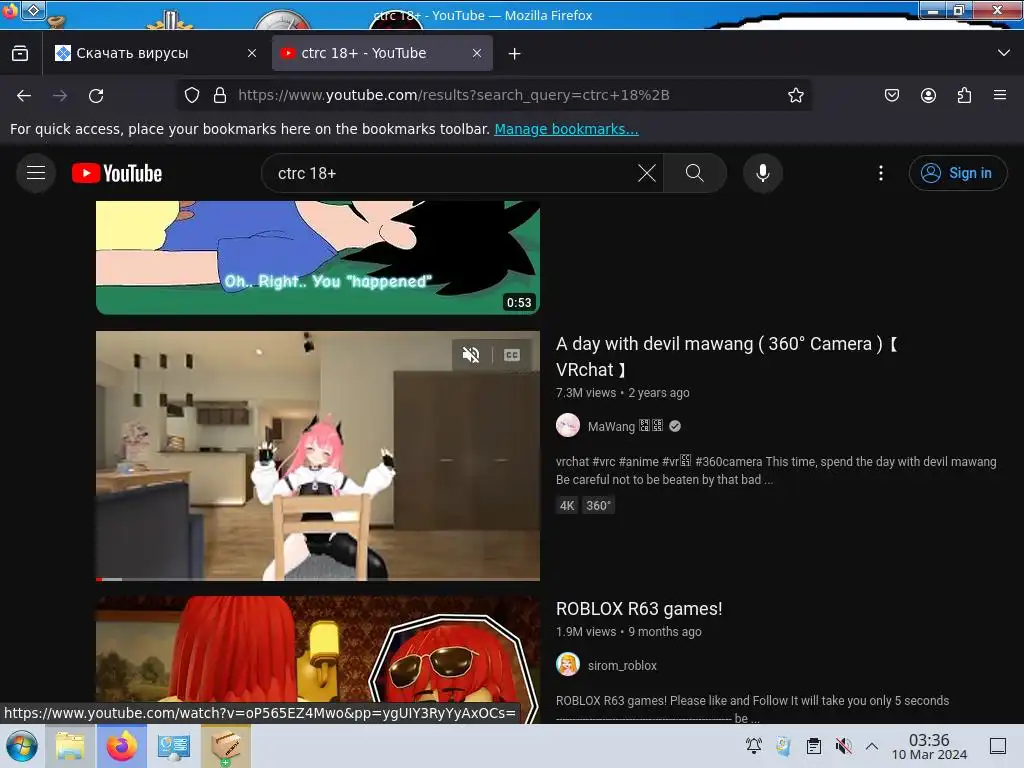Search with your voice microphone
The image size is (1024, 768).
763,173
